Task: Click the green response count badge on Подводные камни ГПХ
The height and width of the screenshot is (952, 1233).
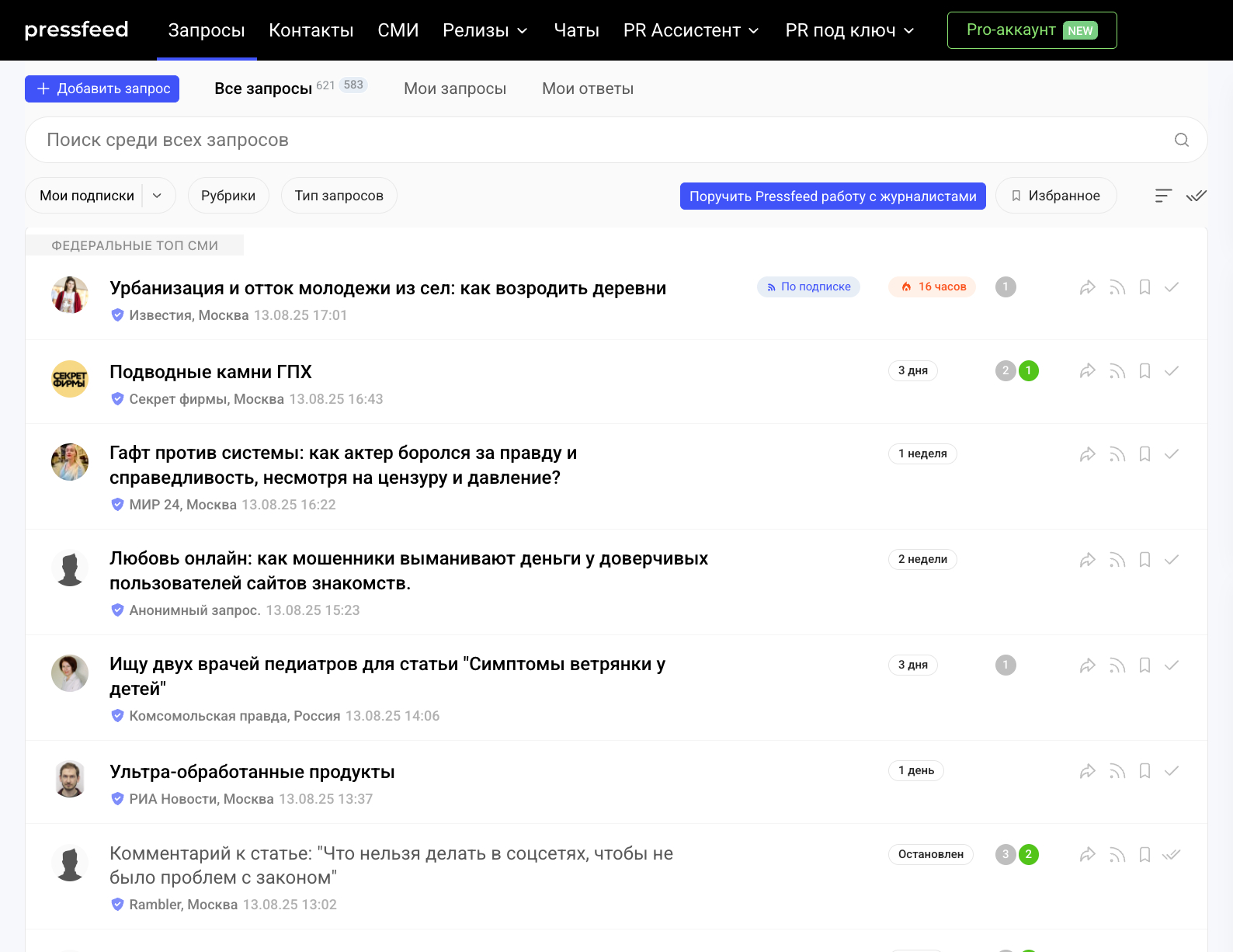Action: (x=1028, y=371)
